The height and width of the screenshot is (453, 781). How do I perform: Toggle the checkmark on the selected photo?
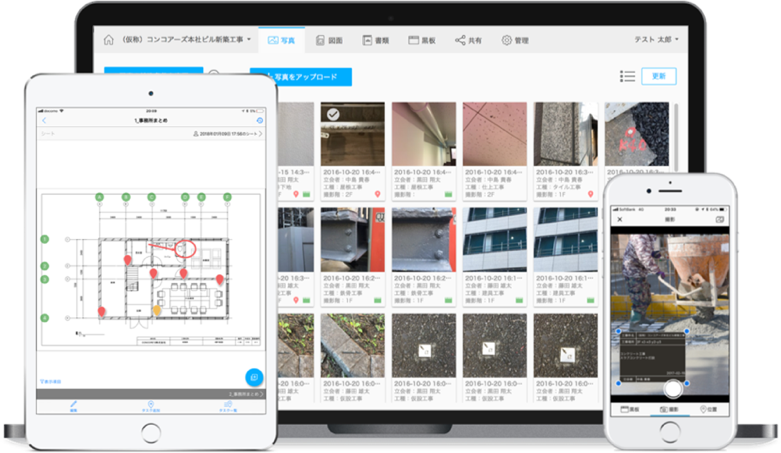point(333,115)
